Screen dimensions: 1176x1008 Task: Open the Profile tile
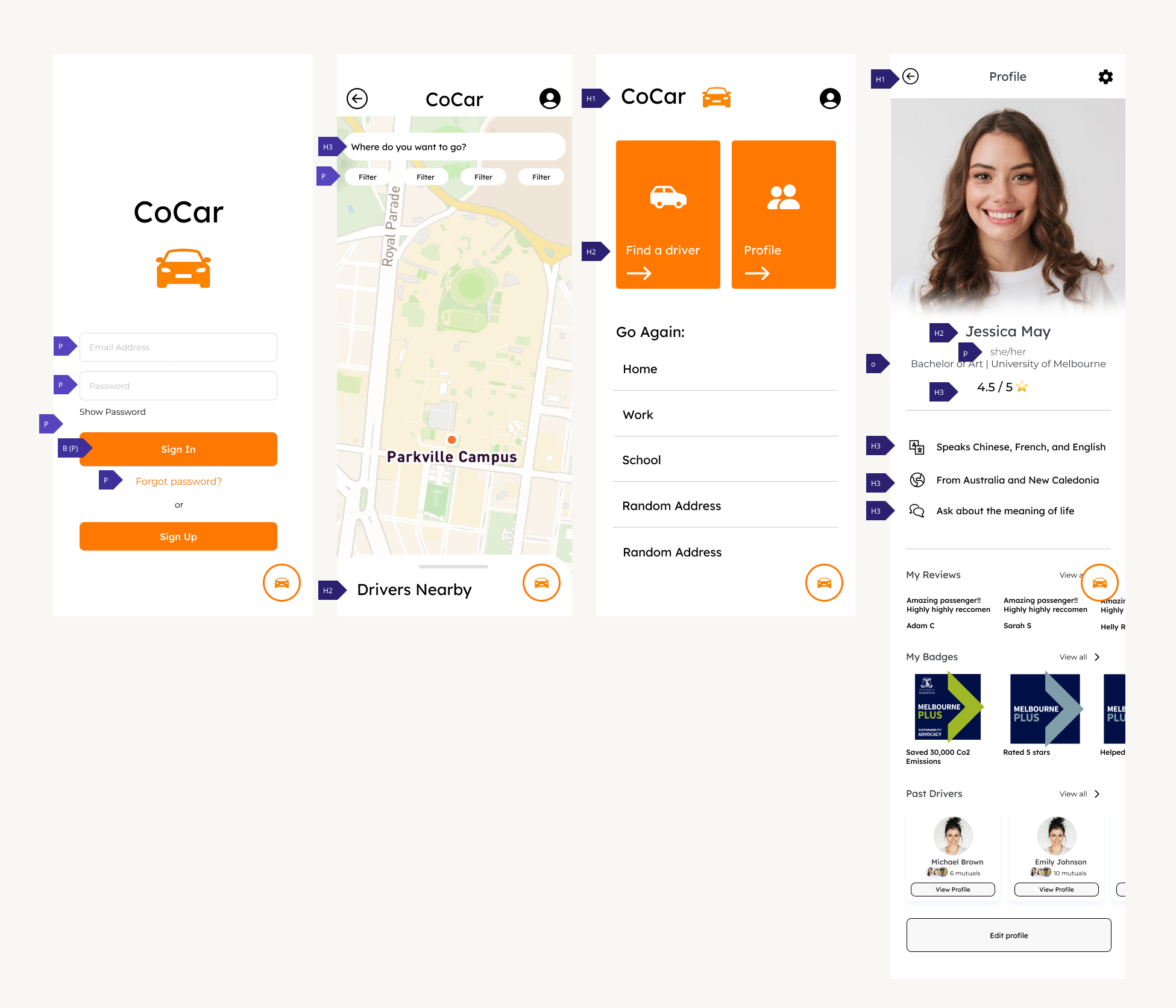click(x=783, y=215)
